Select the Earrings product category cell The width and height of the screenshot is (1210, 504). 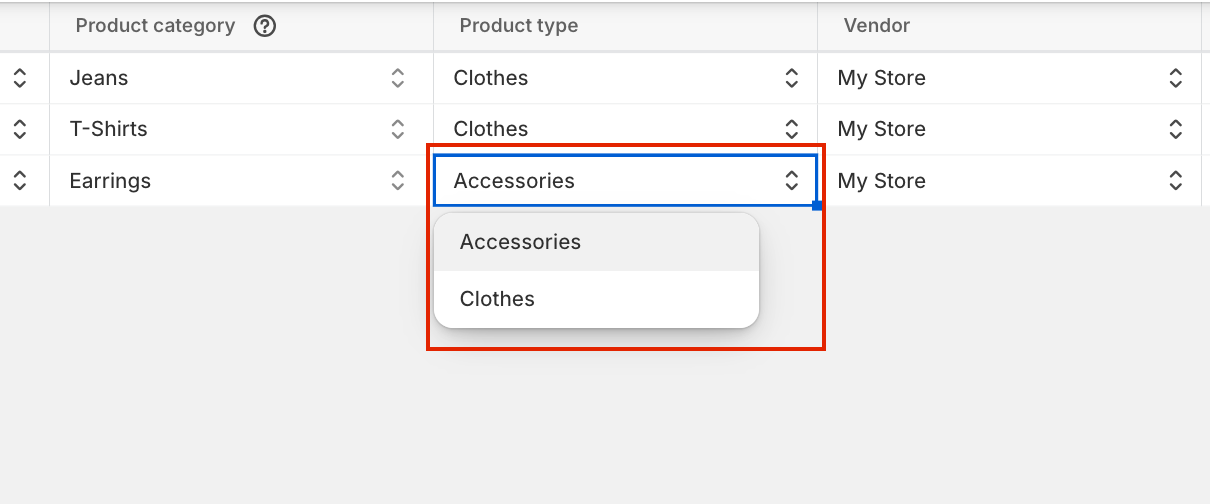pos(241,181)
